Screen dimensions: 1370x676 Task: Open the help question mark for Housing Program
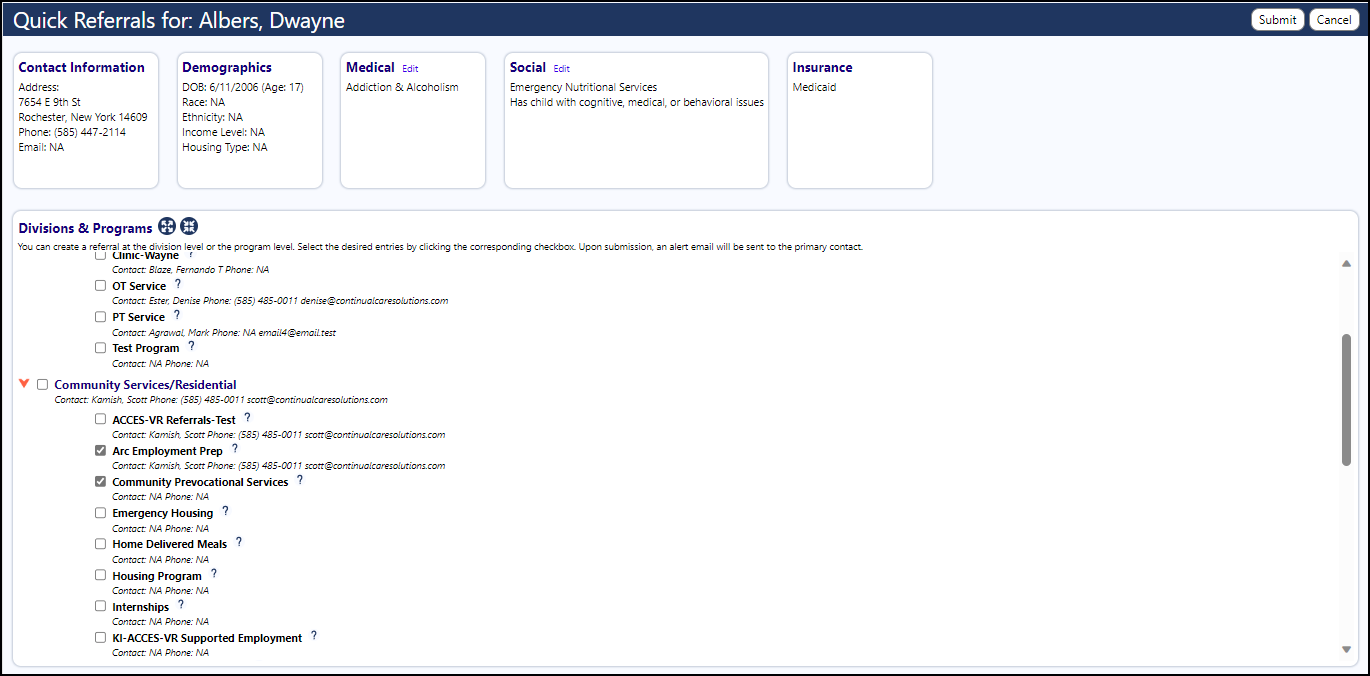click(213, 574)
